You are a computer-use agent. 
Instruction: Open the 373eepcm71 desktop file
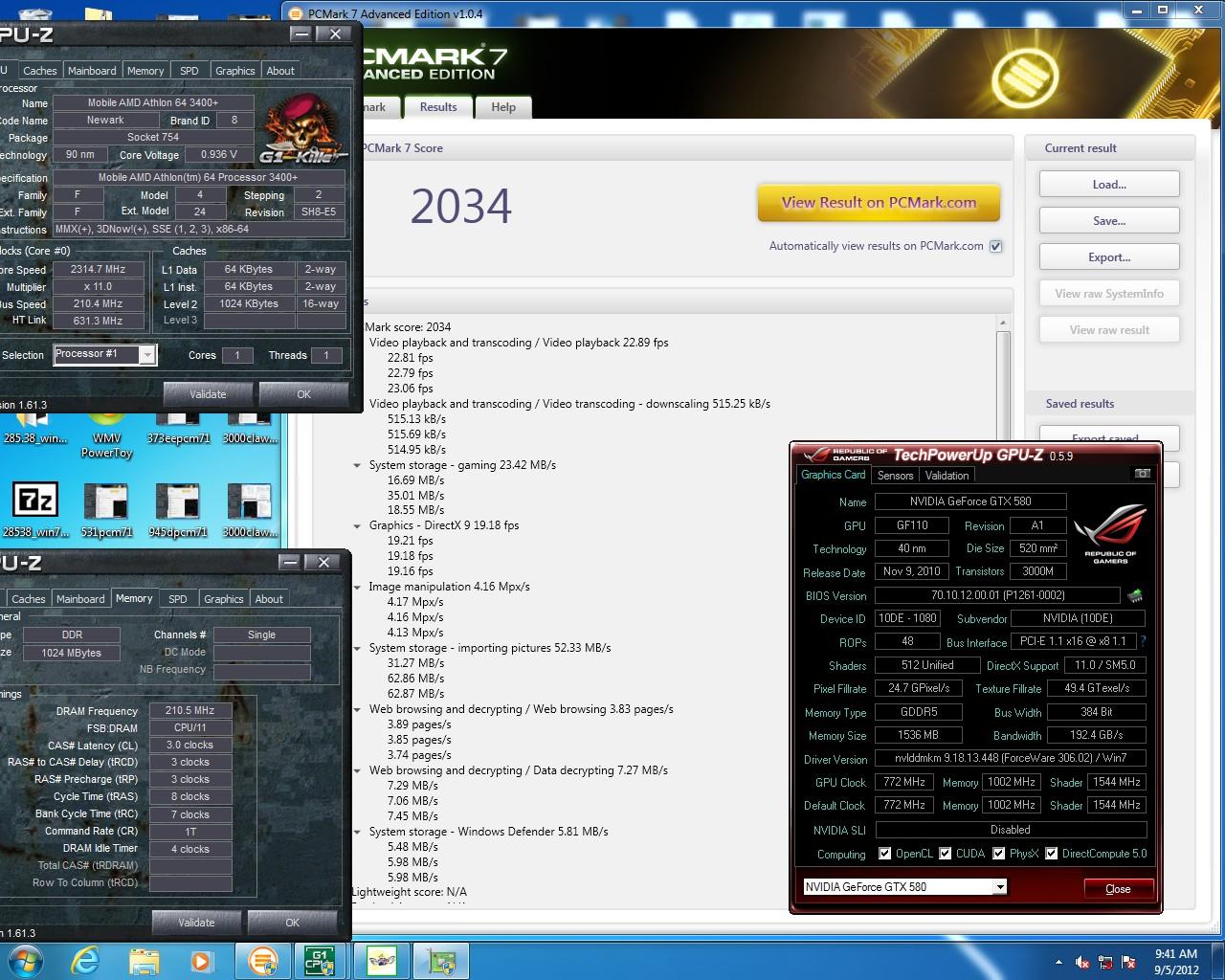178,427
